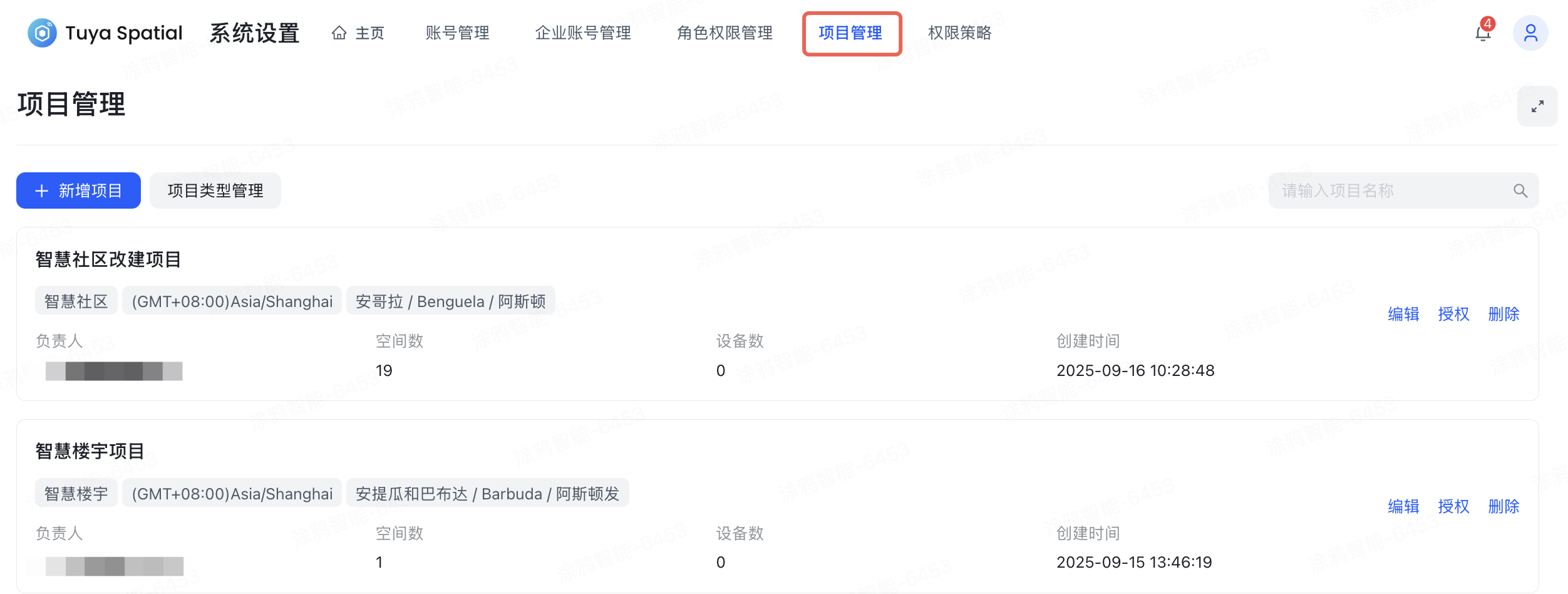The width and height of the screenshot is (1568, 594).
Task: Click the plus icon on 新增项目 button
Action: 41,190
